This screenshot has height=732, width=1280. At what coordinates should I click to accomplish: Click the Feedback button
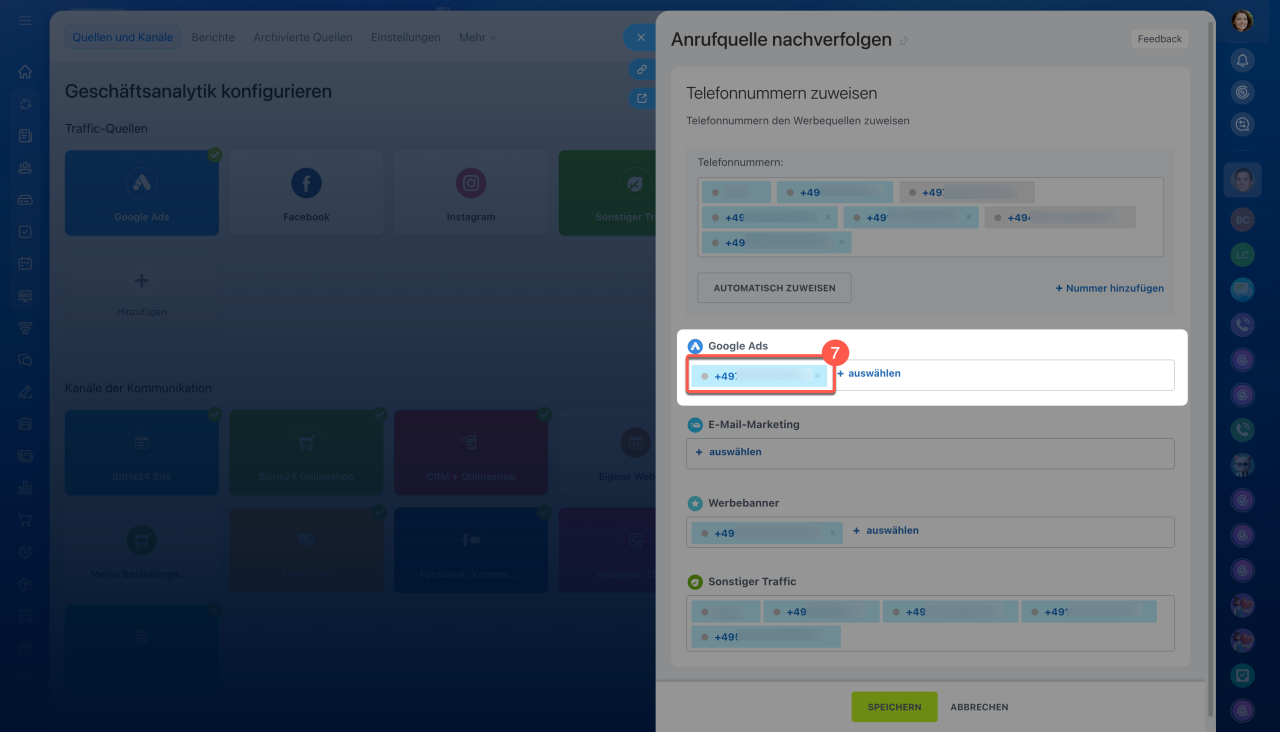(1160, 39)
